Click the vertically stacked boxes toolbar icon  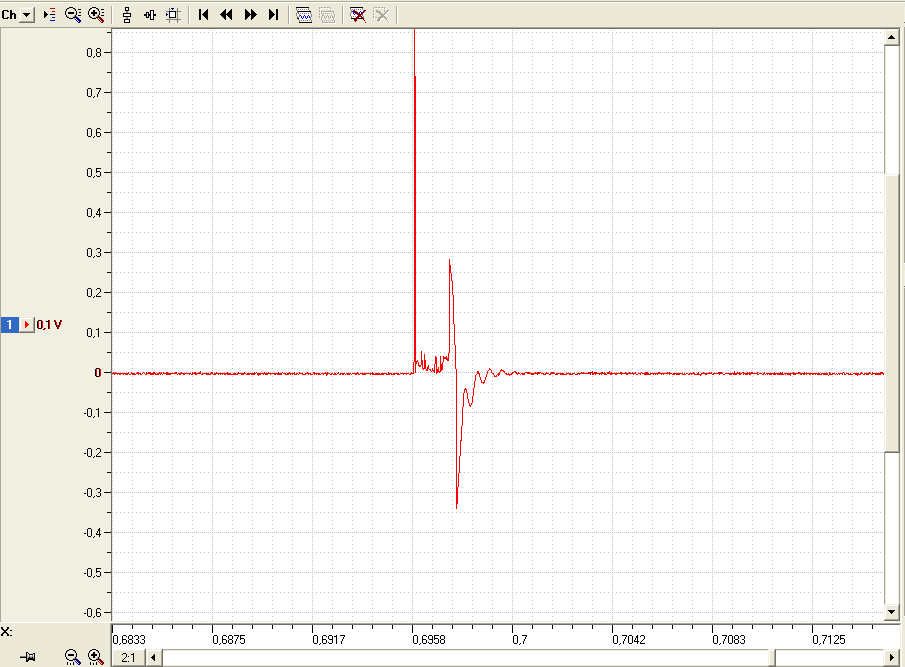pos(127,15)
